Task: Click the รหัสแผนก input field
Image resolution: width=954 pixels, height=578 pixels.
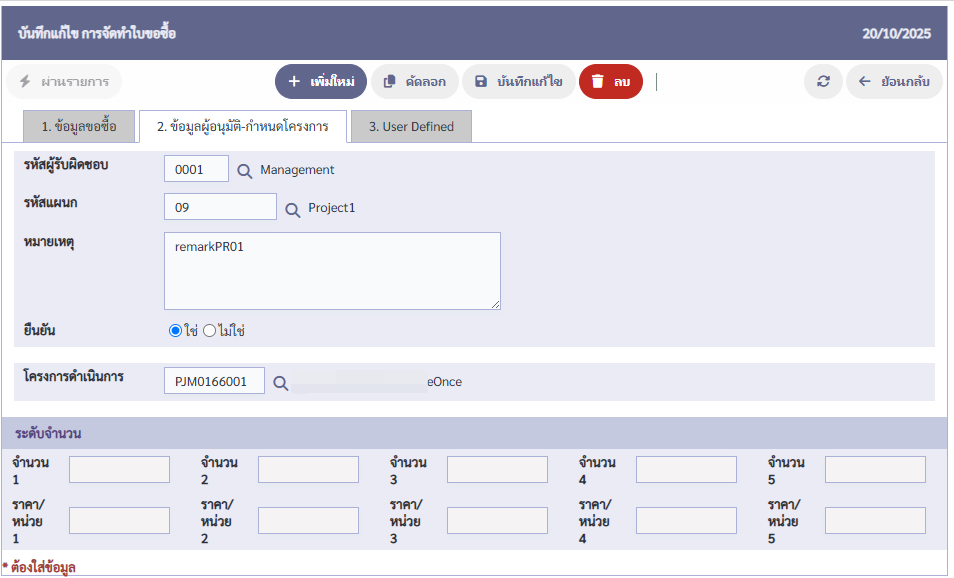Action: click(220, 207)
